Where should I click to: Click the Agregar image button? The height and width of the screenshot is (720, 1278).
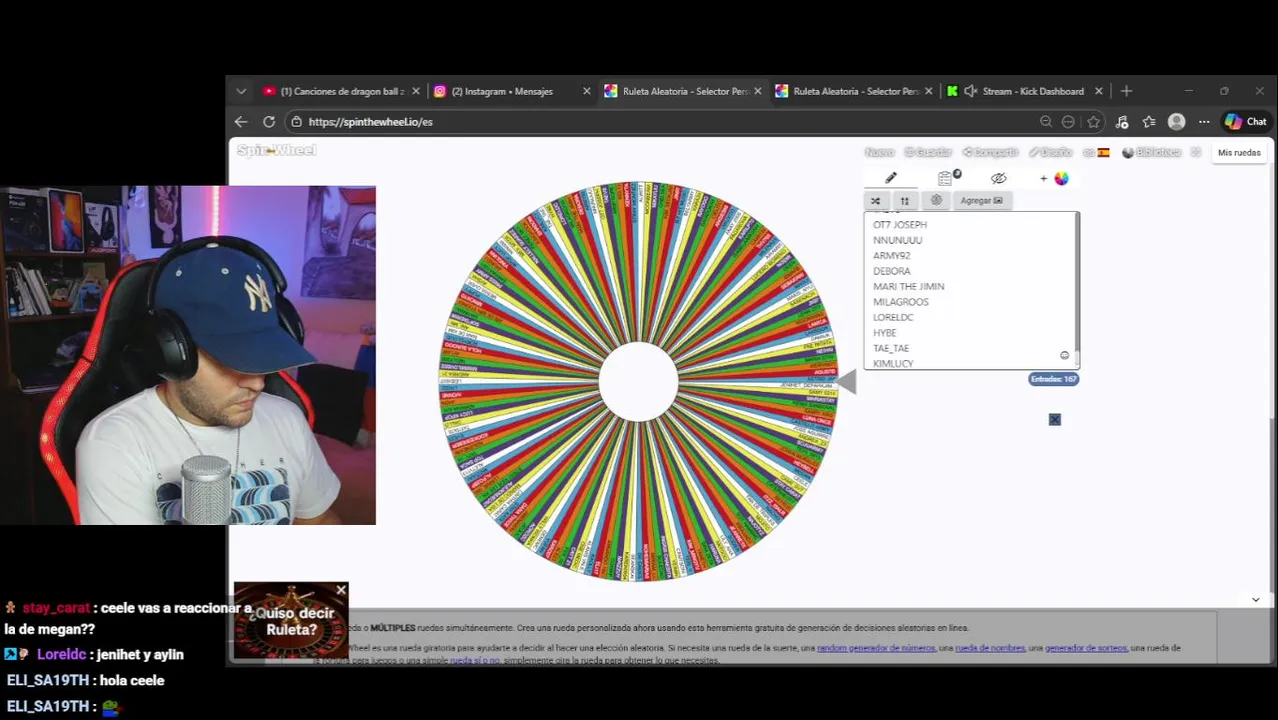(x=981, y=200)
